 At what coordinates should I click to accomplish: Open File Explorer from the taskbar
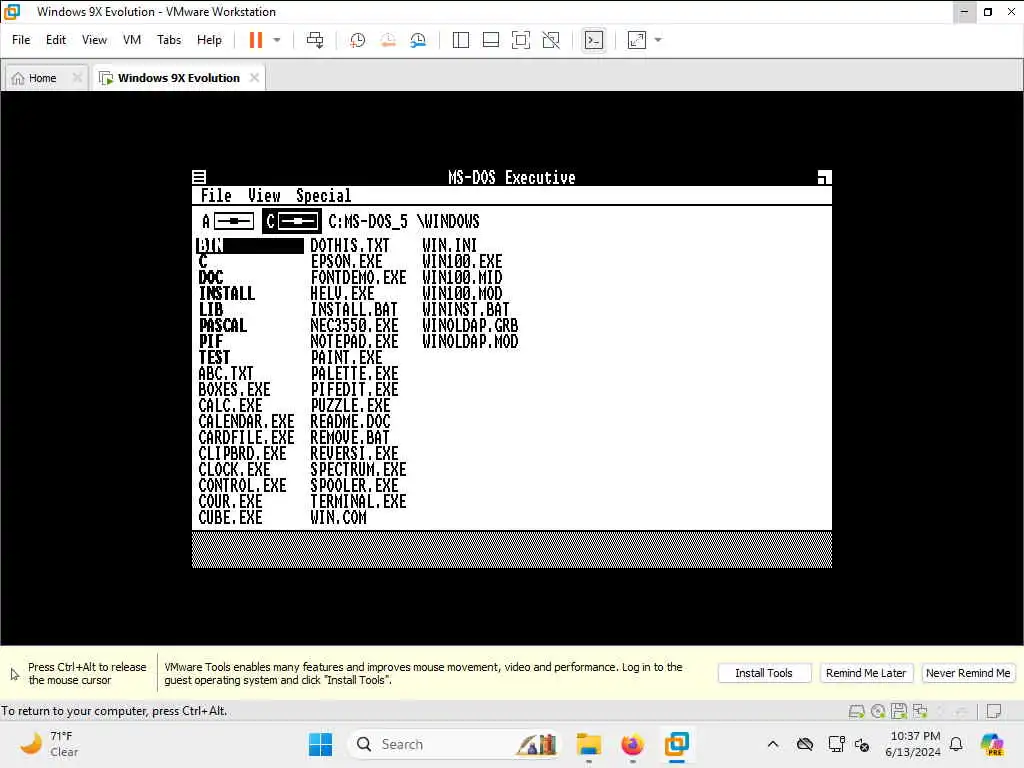coord(588,744)
